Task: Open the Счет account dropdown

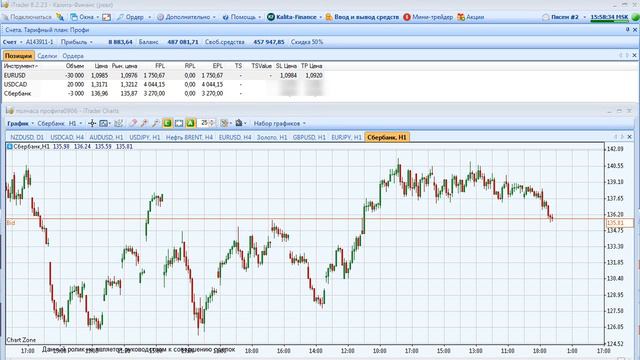Action: [12, 42]
